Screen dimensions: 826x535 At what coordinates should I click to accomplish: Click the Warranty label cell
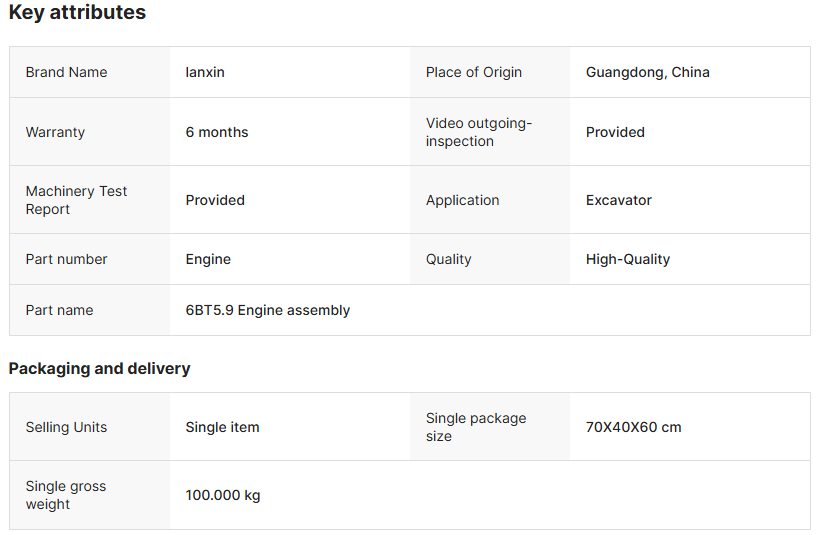click(x=55, y=132)
